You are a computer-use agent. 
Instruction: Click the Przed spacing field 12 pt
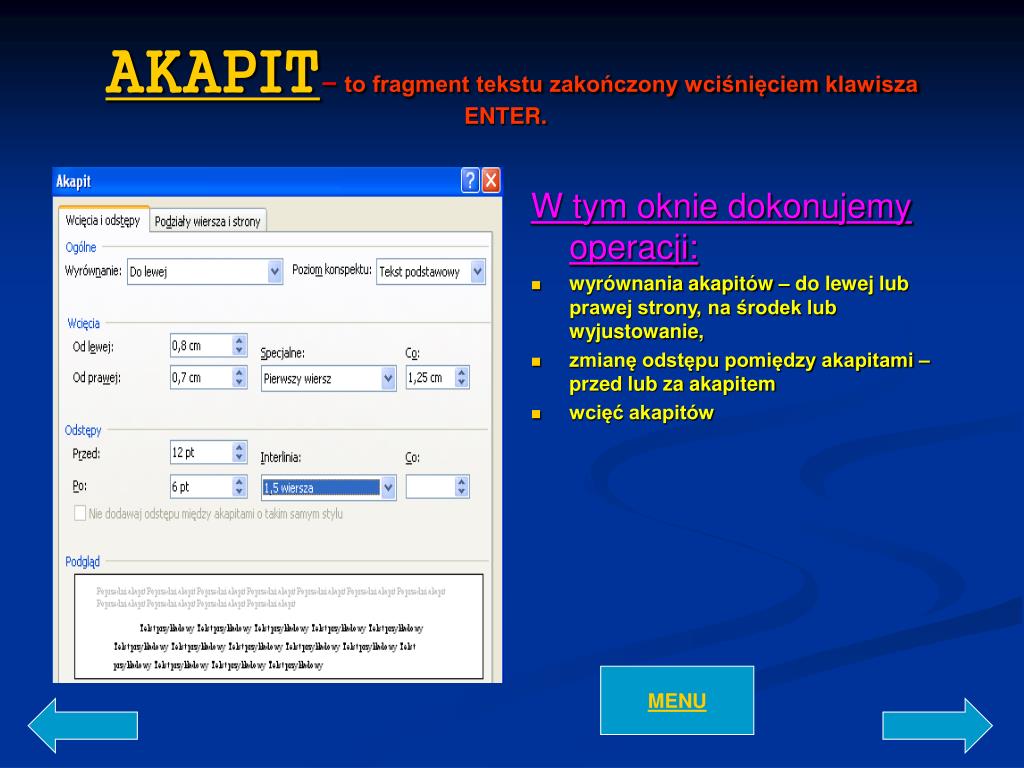tap(201, 453)
